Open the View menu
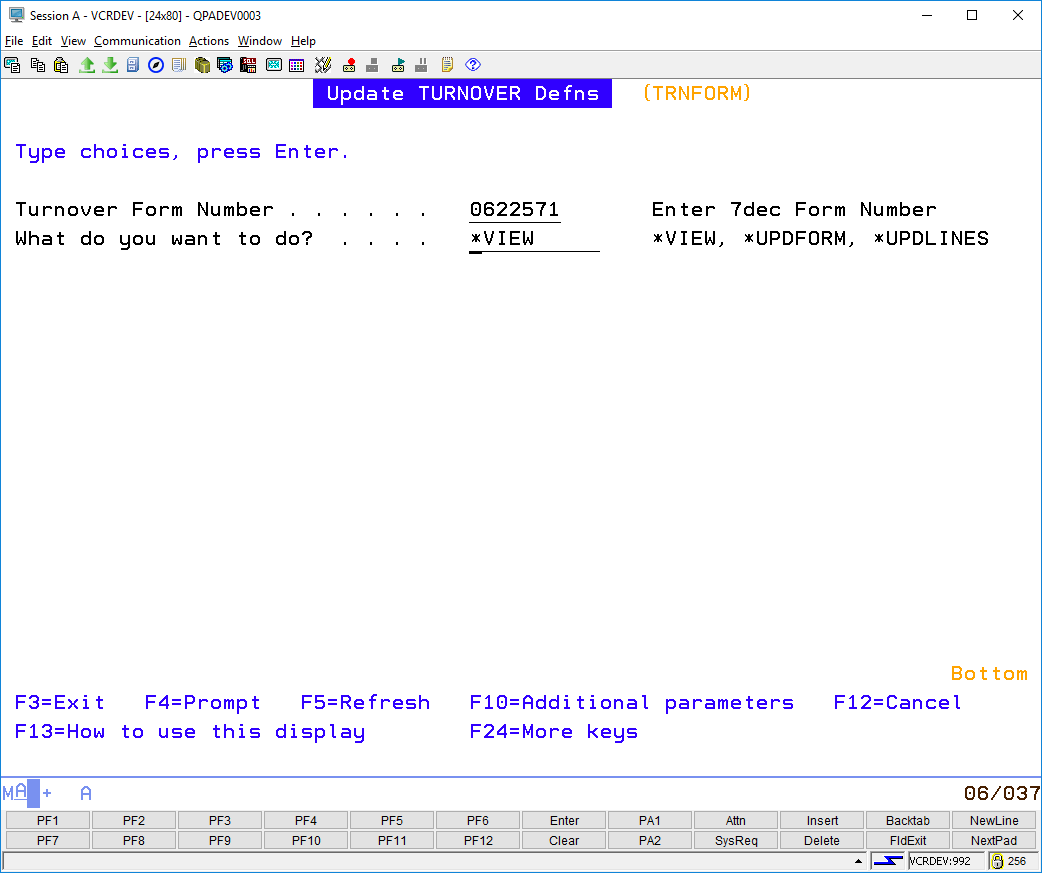Screen dimensions: 1042x873 tap(73, 41)
